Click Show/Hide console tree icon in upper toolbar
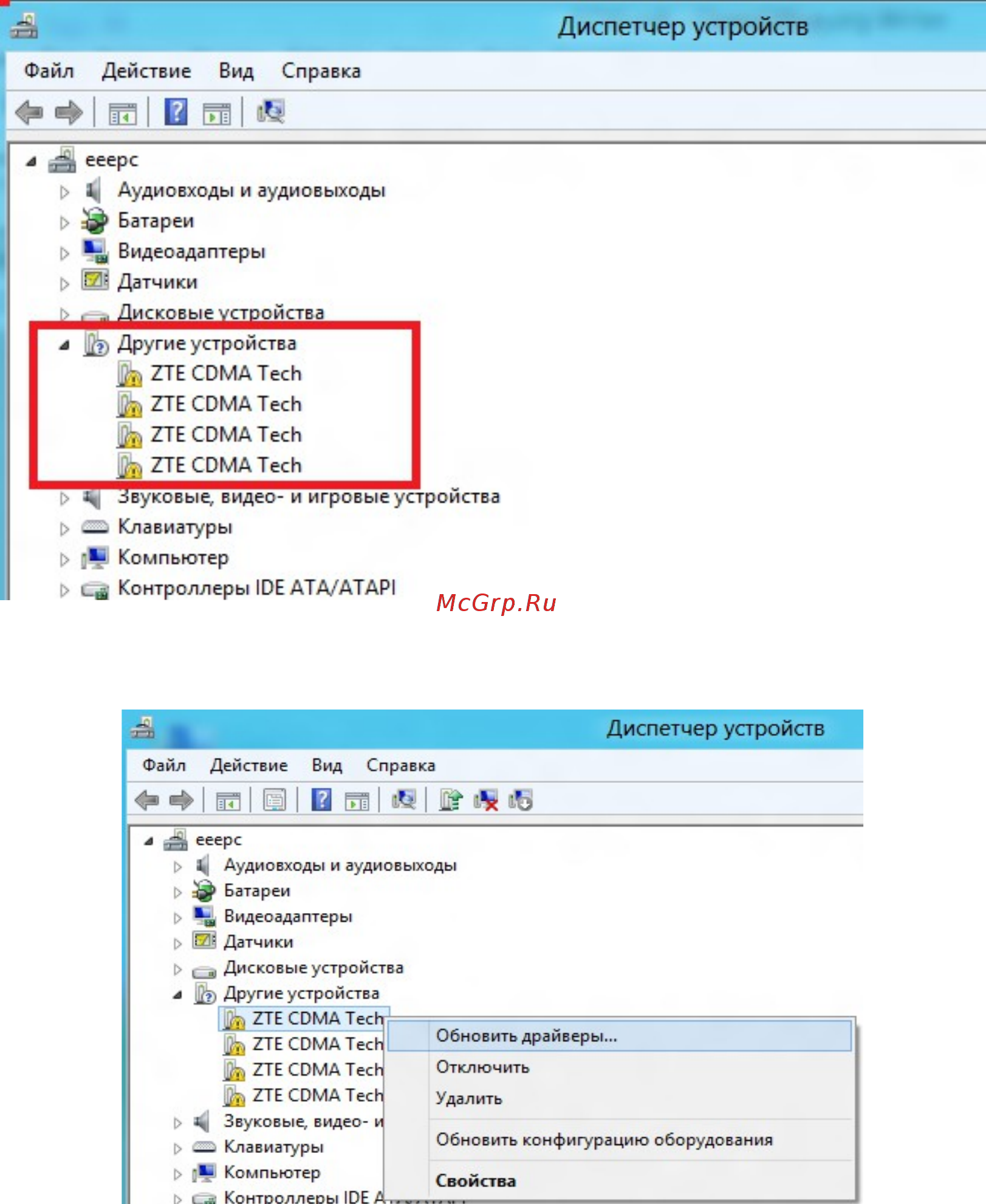 click(x=123, y=114)
